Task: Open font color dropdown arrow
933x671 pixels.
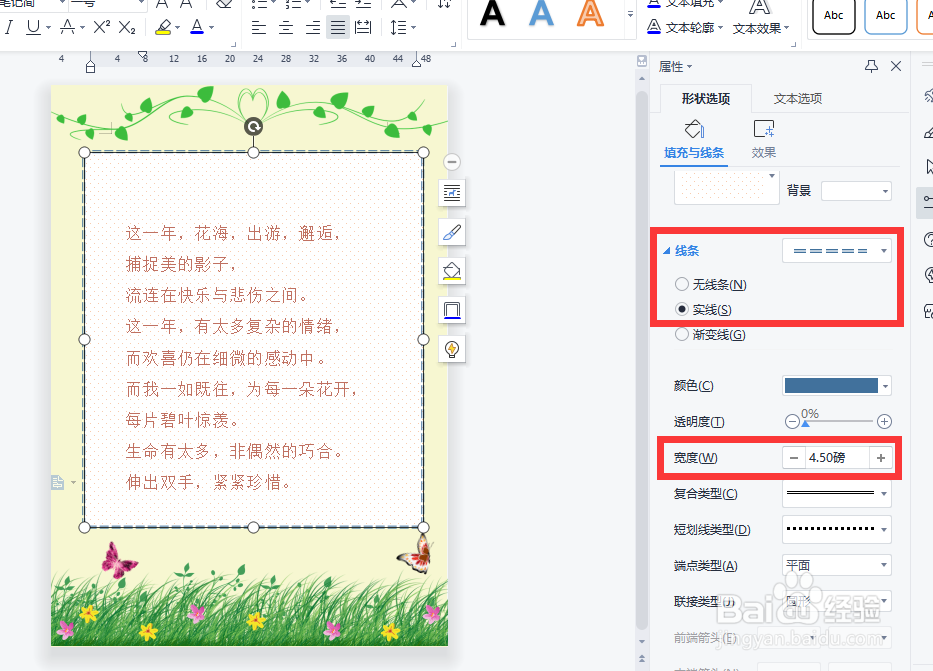Action: click(211, 27)
